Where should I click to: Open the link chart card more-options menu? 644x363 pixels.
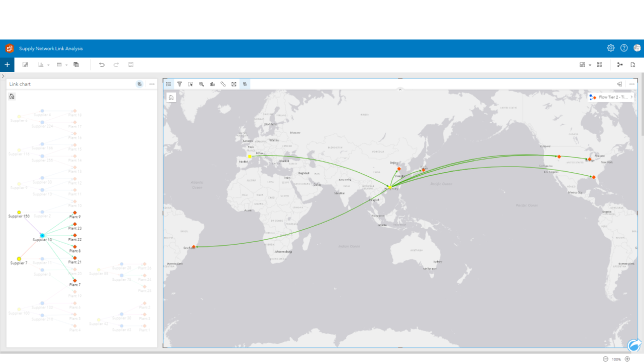[x=152, y=84]
